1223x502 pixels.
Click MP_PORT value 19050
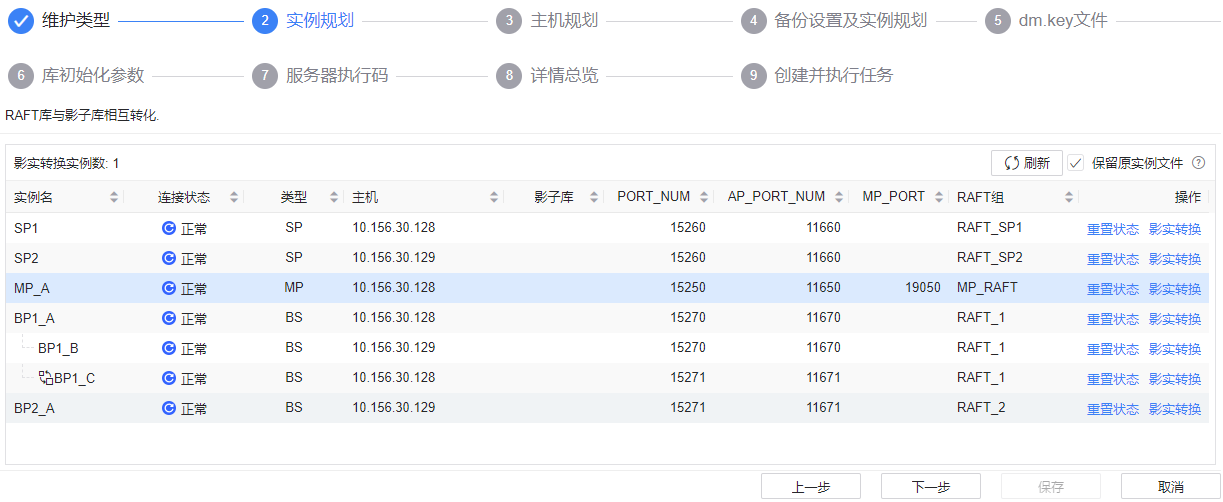coord(923,288)
